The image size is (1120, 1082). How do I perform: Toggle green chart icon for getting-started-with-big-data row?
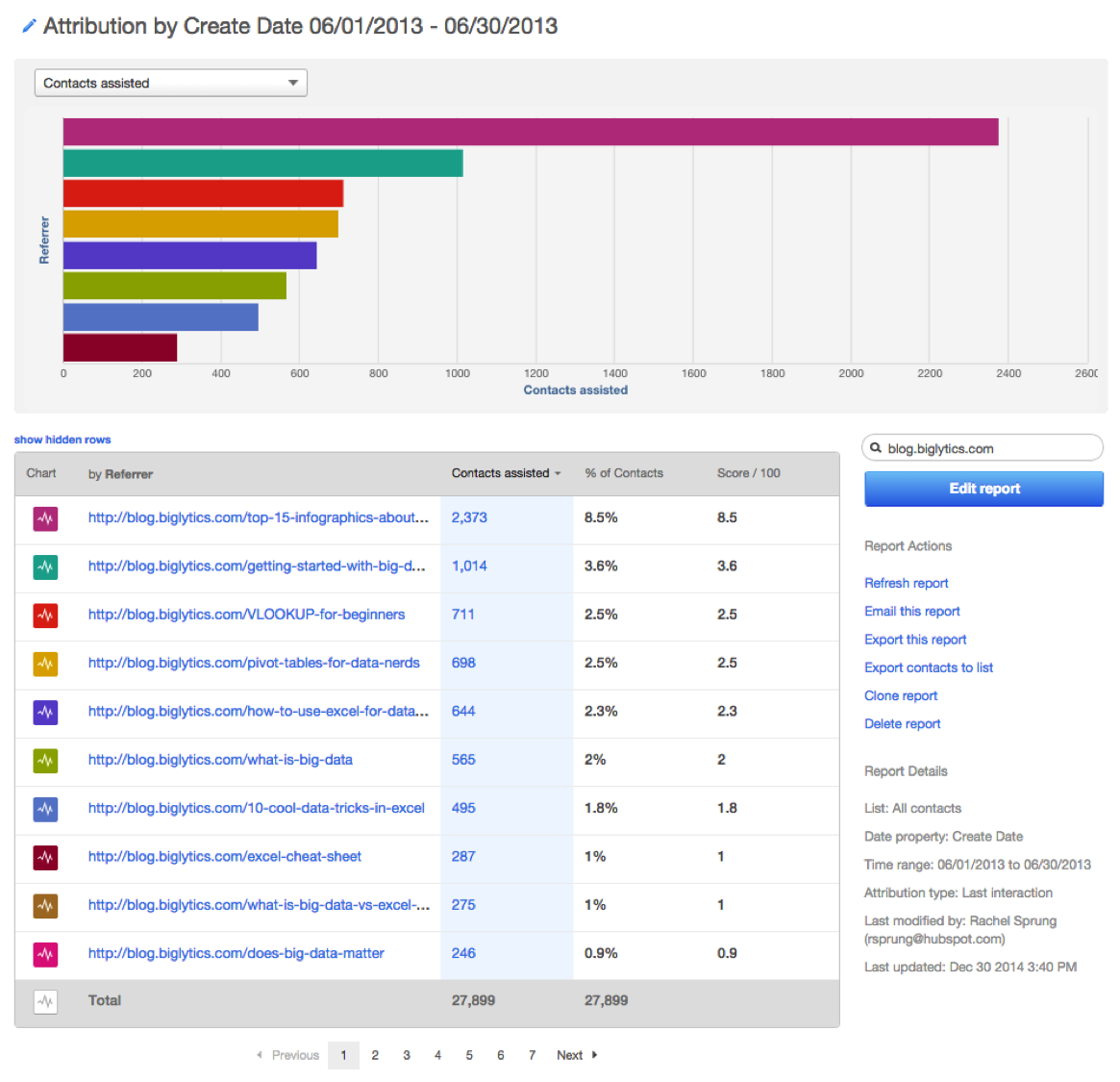pos(45,566)
